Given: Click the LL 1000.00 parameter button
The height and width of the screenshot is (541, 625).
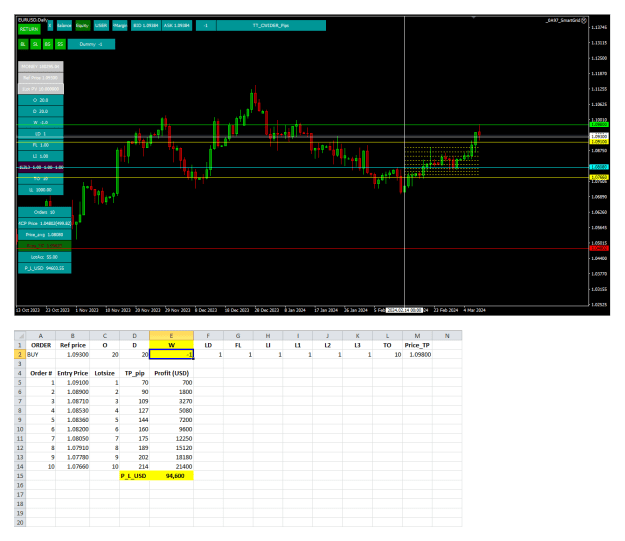Looking at the screenshot, I should [41, 190].
